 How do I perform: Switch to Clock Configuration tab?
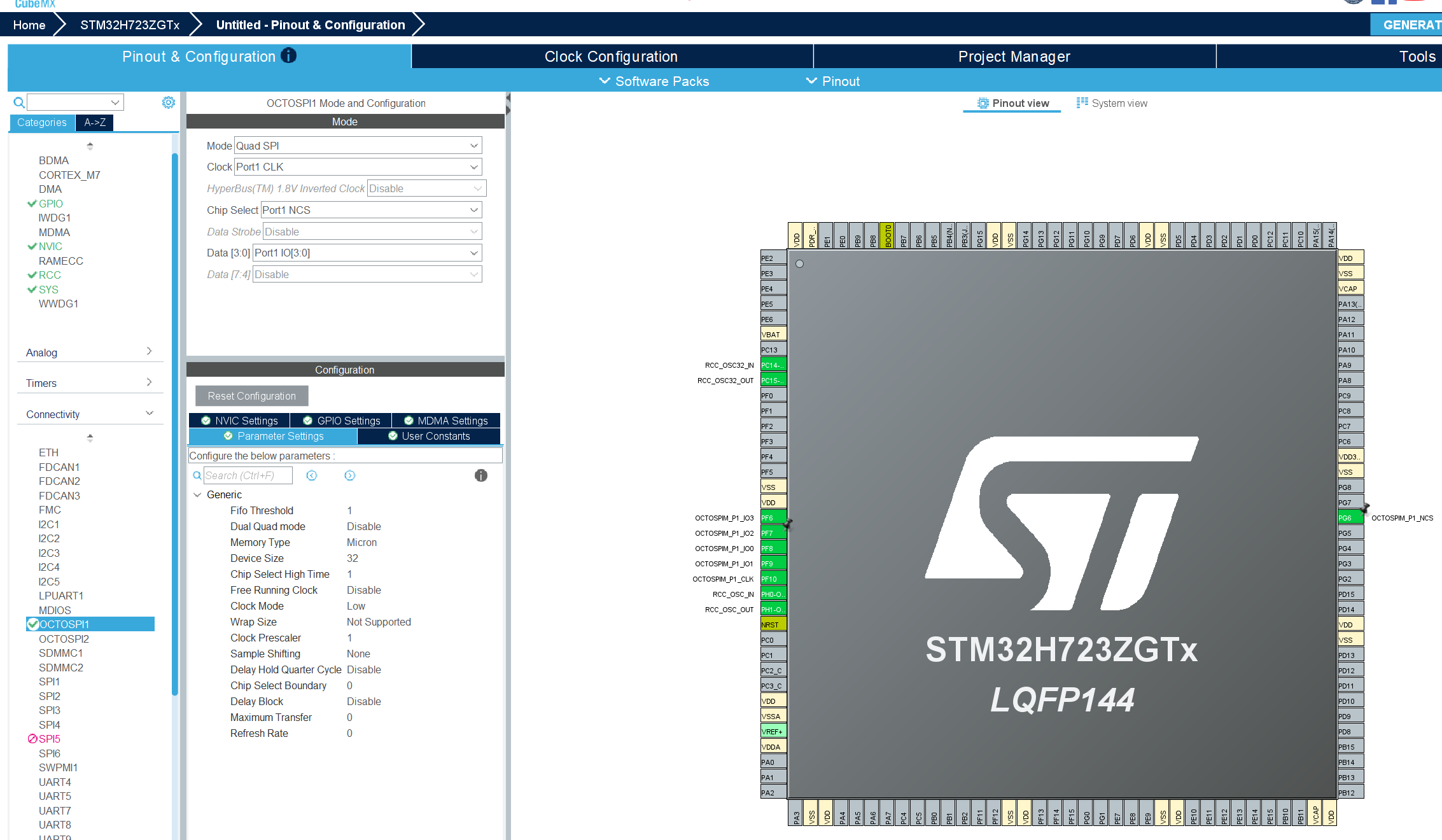[x=612, y=56]
